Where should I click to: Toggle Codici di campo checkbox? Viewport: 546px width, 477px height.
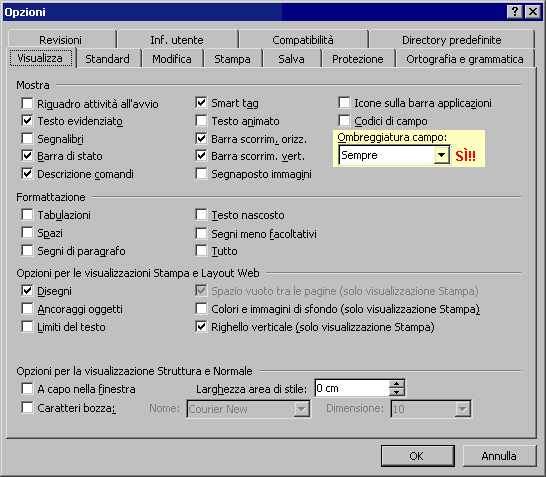click(344, 120)
